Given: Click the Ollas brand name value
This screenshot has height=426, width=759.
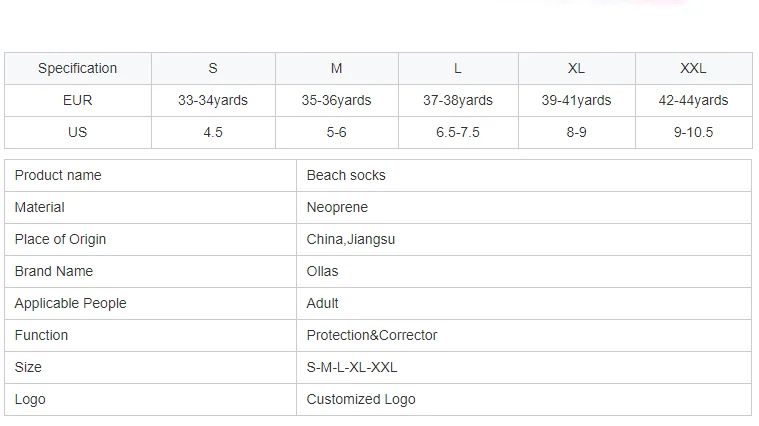Looking at the screenshot, I should (323, 271).
